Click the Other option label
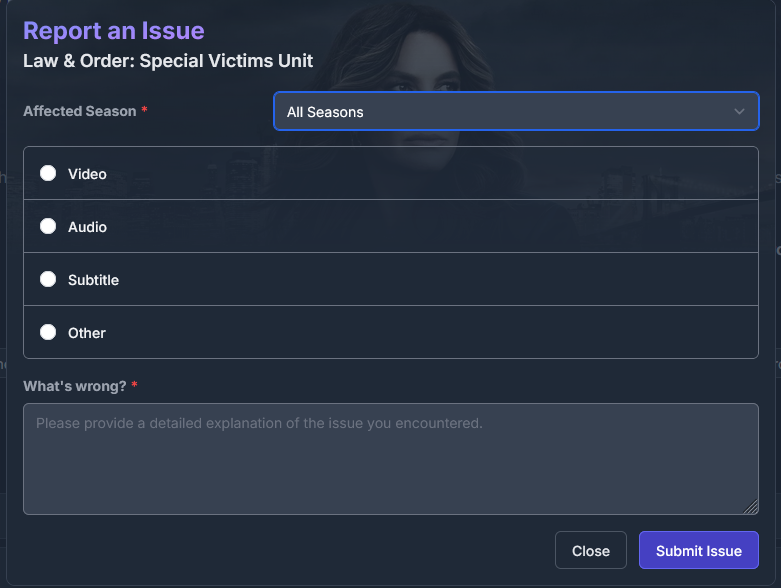Screen dimensions: 781x588 point(87,333)
